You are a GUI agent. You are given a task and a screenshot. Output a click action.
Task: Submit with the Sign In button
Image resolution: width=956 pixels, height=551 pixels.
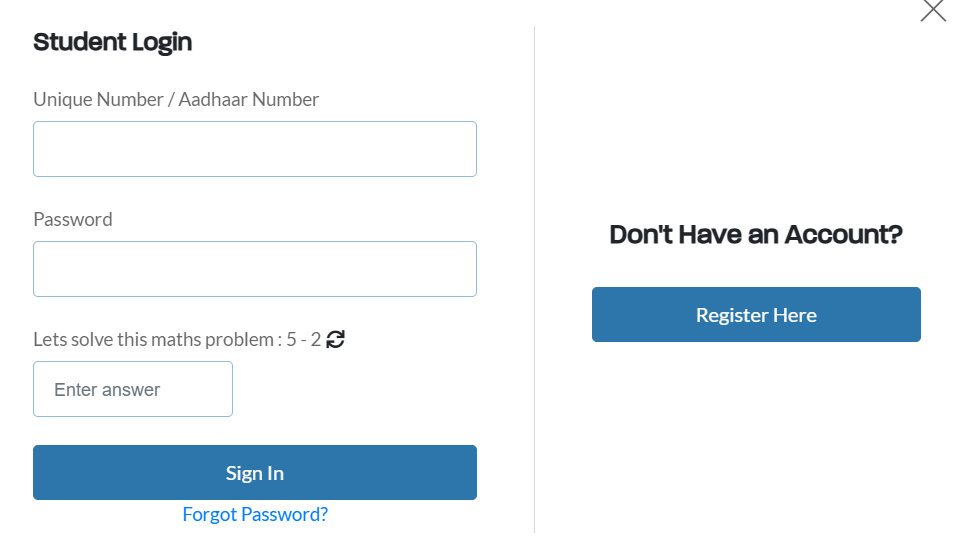coord(255,472)
